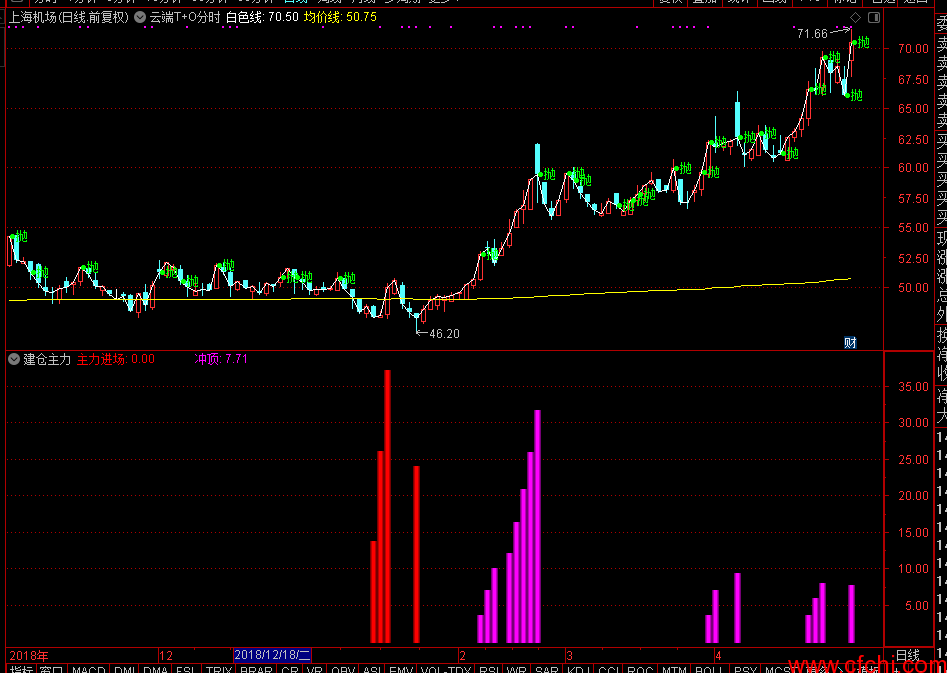Click the tallest magenta 冲顶 bar
This screenshot has width=947, height=673.
pyautogui.click(x=538, y=526)
